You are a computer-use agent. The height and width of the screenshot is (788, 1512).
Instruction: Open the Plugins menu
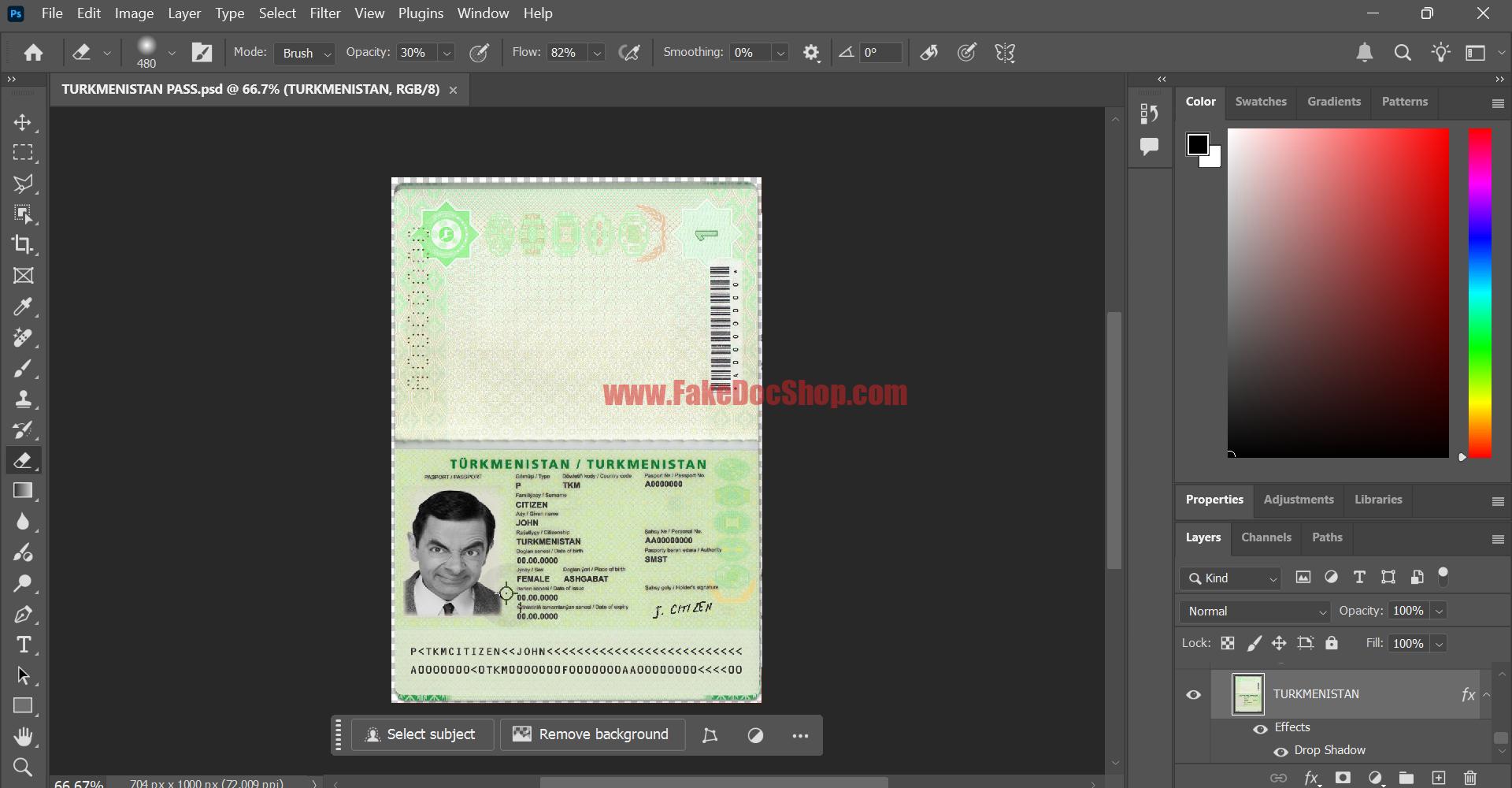421,13
